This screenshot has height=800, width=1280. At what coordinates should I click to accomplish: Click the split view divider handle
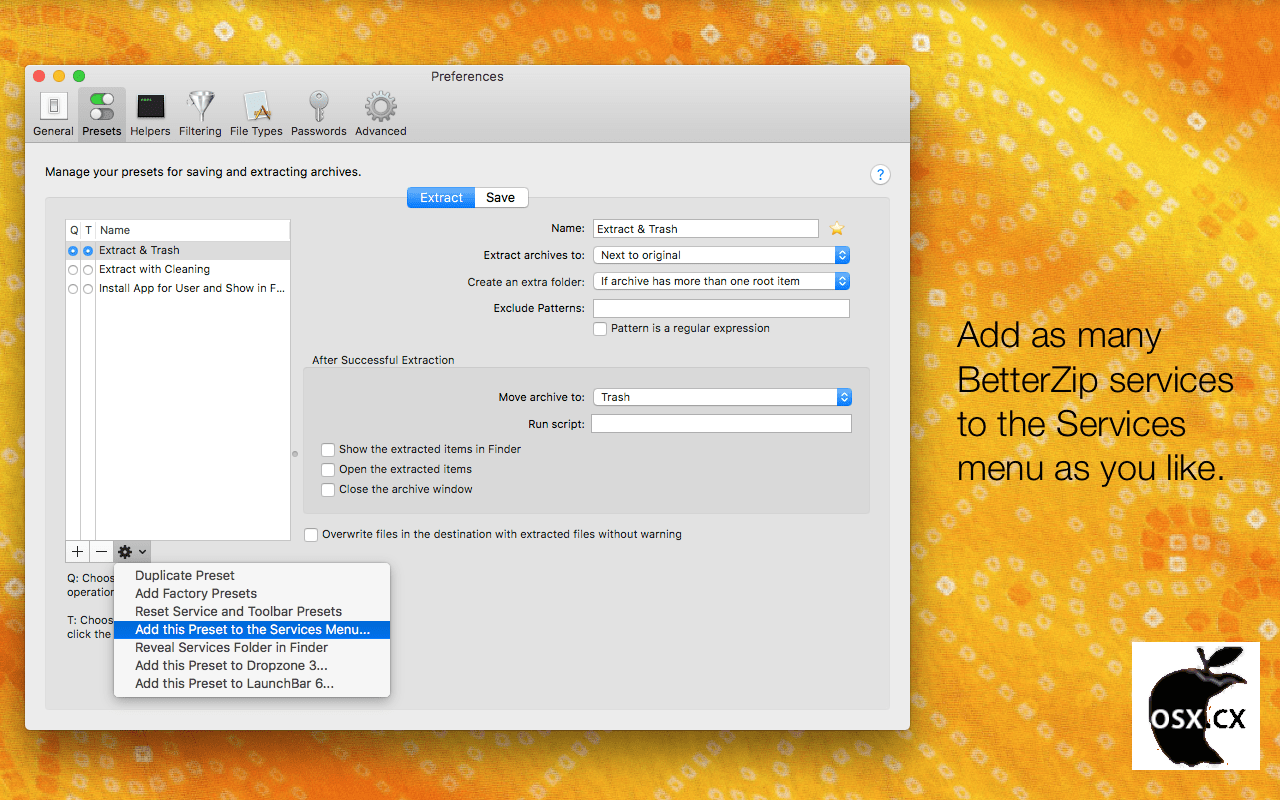coord(295,454)
